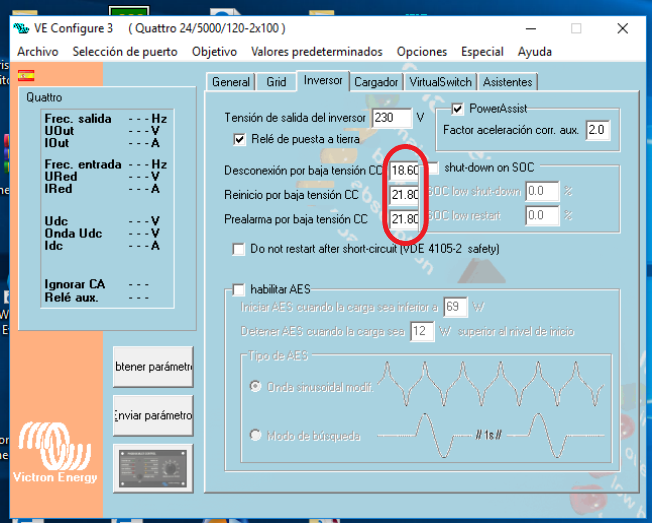Click the Ignorar CA status label
Viewport: 652px width, 523px height.
click(75, 284)
